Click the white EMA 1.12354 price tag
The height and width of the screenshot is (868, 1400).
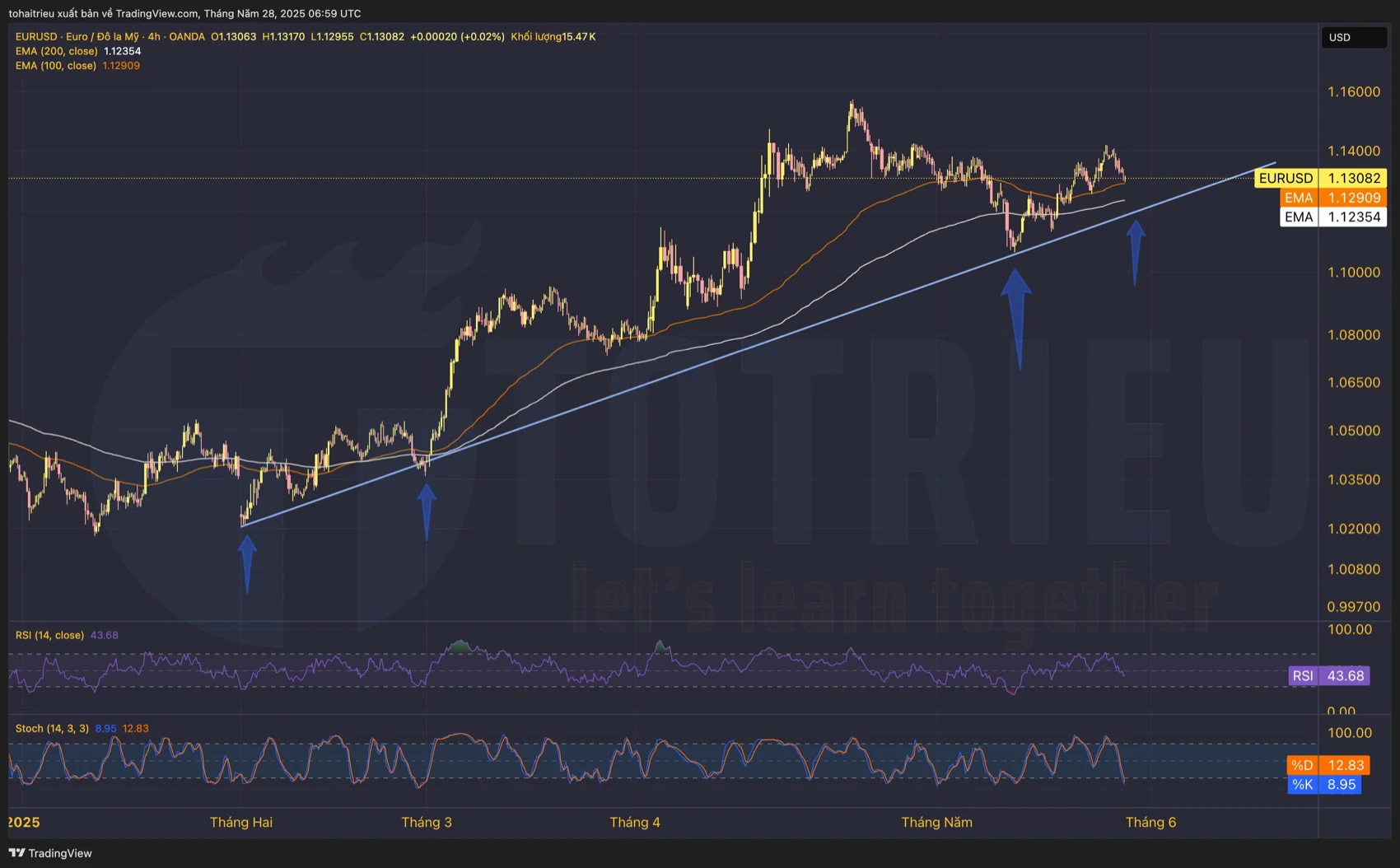[x=1332, y=217]
